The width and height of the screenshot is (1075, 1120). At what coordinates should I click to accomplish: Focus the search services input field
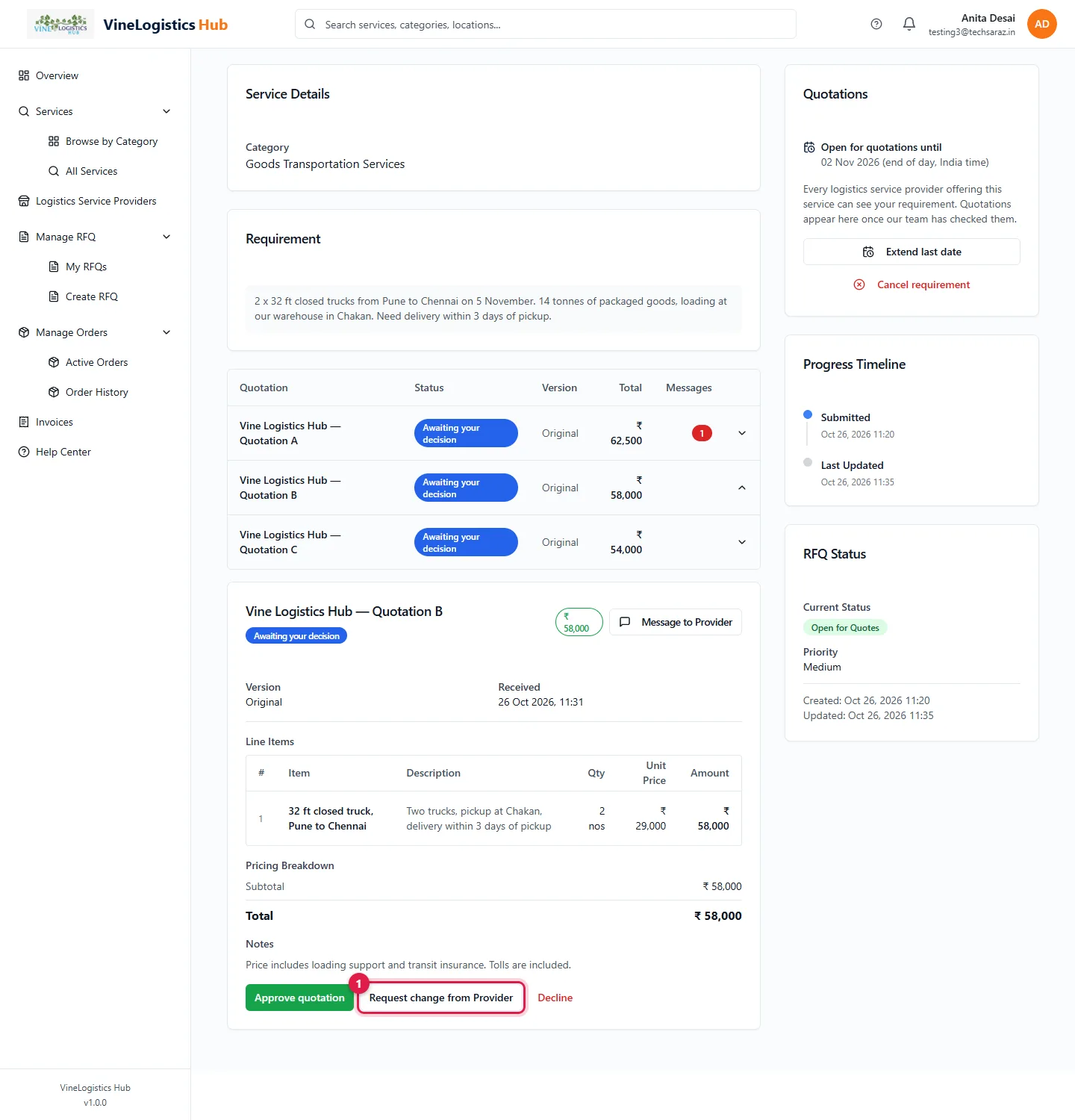[x=546, y=24]
